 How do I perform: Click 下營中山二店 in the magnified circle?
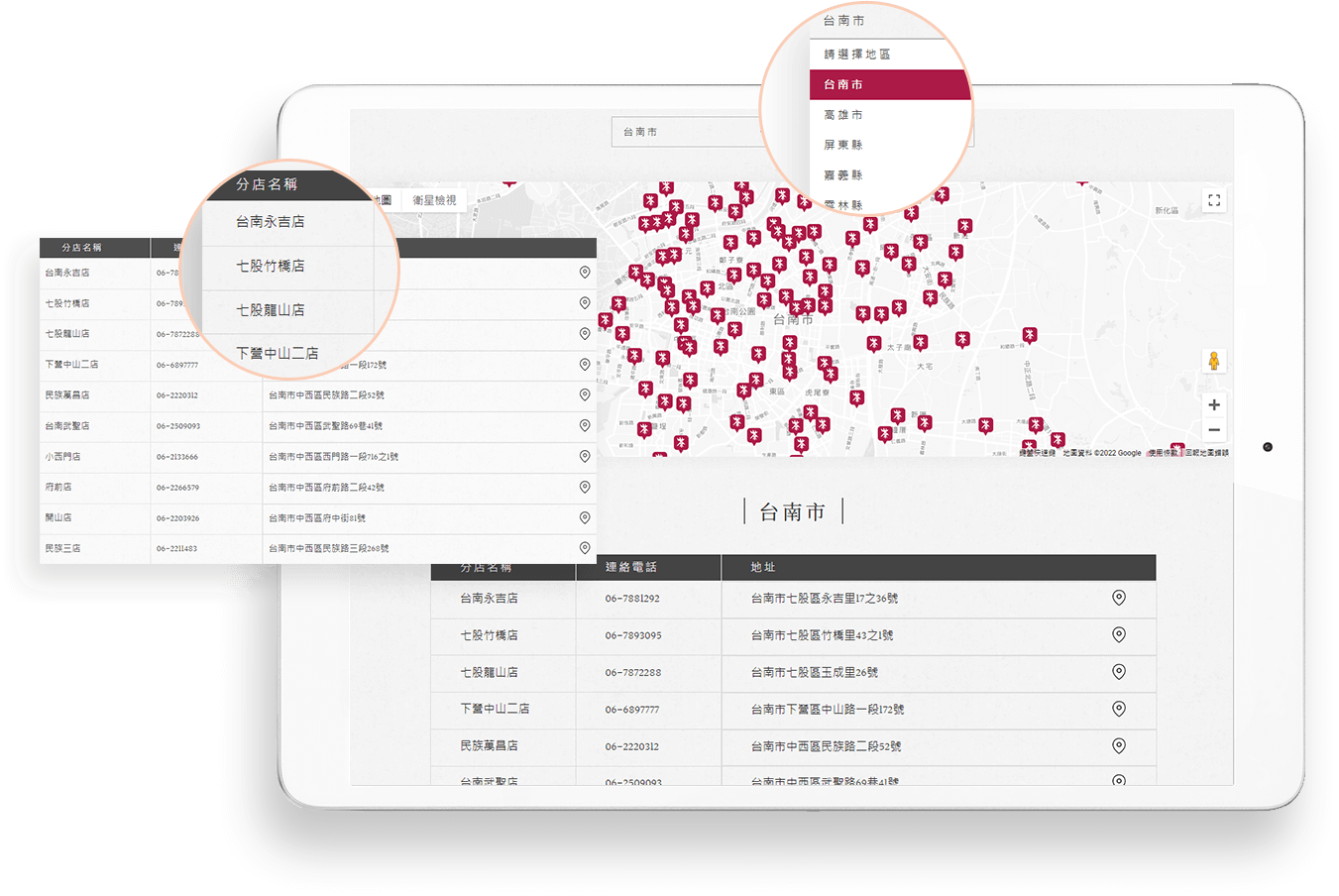pos(277,353)
